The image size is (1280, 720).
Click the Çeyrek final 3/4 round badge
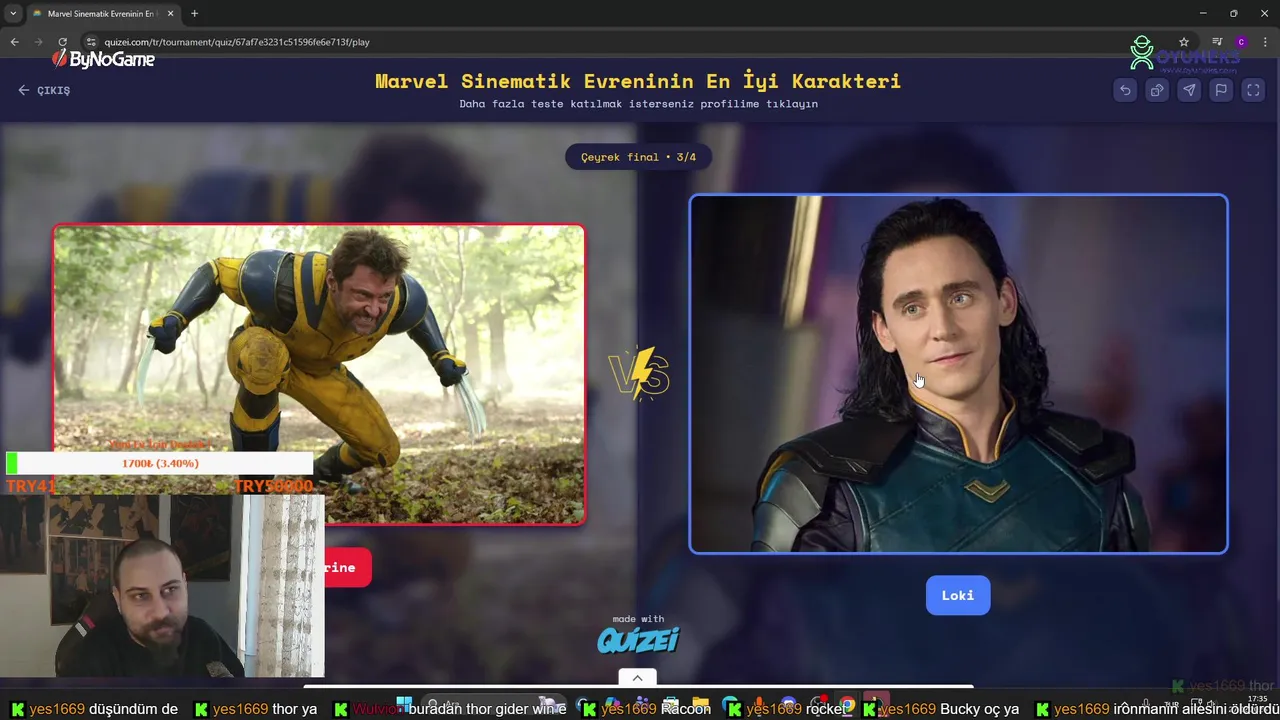(638, 157)
